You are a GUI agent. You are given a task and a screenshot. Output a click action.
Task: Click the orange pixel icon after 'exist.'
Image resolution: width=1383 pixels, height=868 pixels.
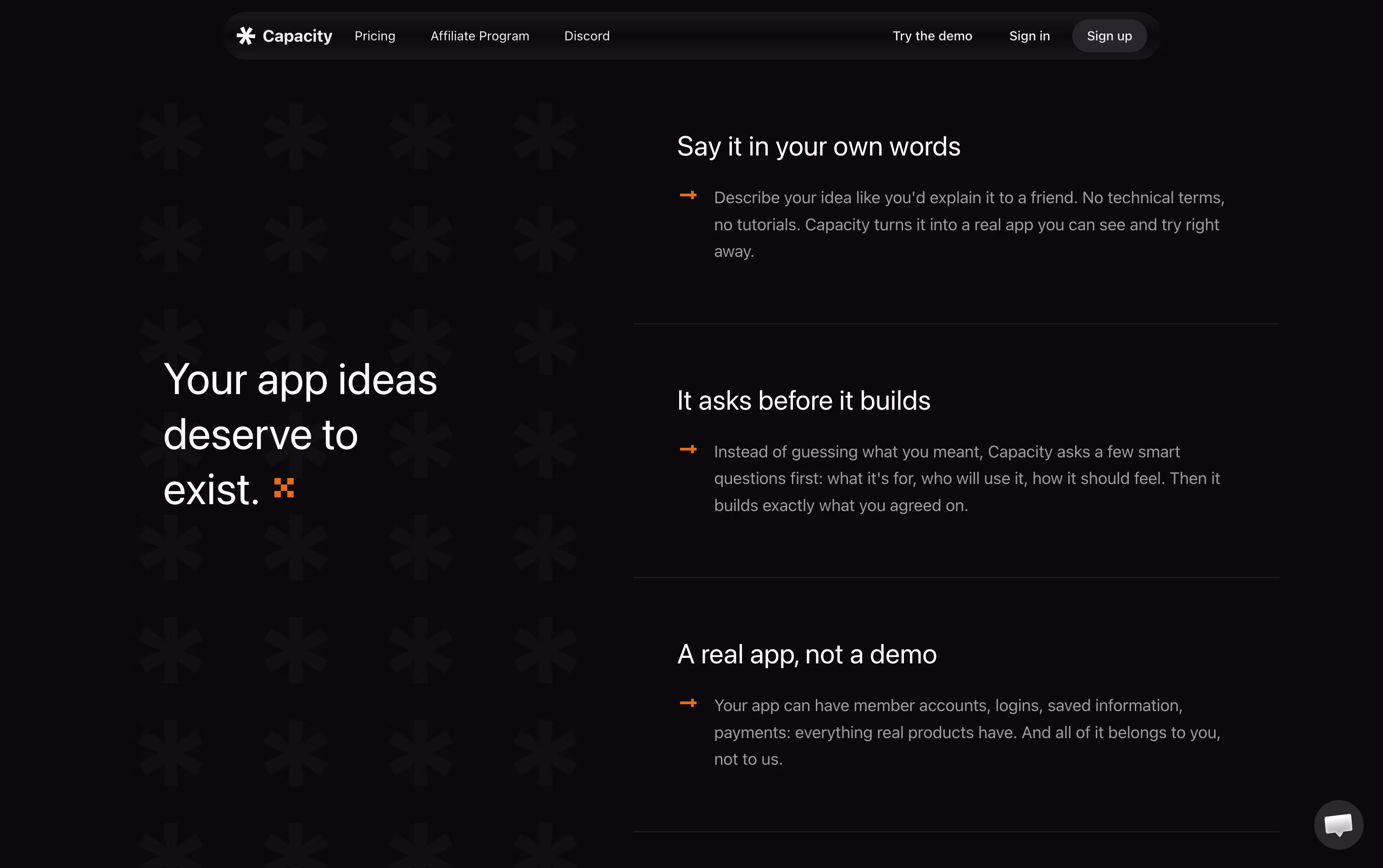[284, 488]
